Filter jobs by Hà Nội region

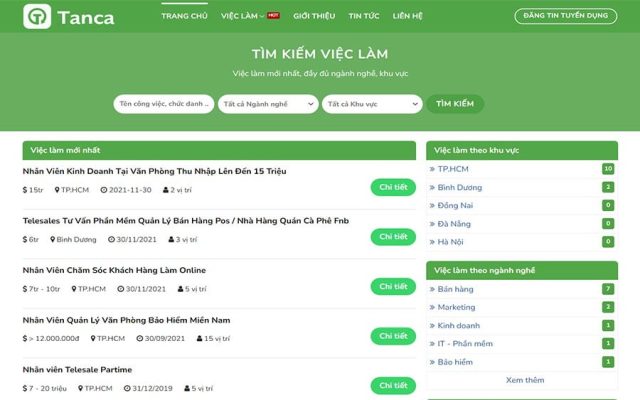[450, 242]
